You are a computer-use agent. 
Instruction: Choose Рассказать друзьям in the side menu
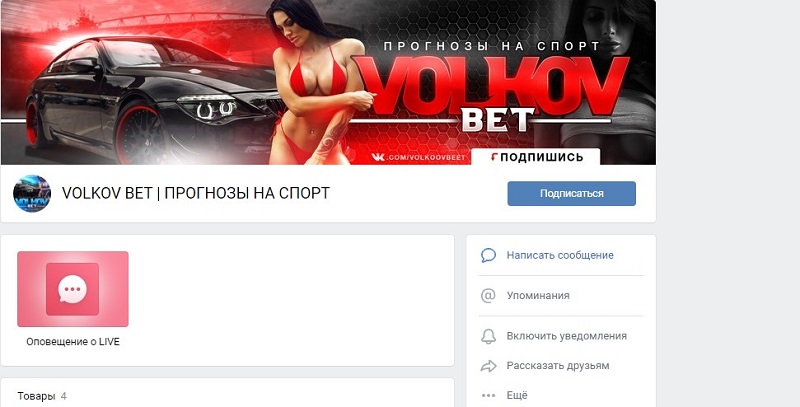tap(558, 366)
